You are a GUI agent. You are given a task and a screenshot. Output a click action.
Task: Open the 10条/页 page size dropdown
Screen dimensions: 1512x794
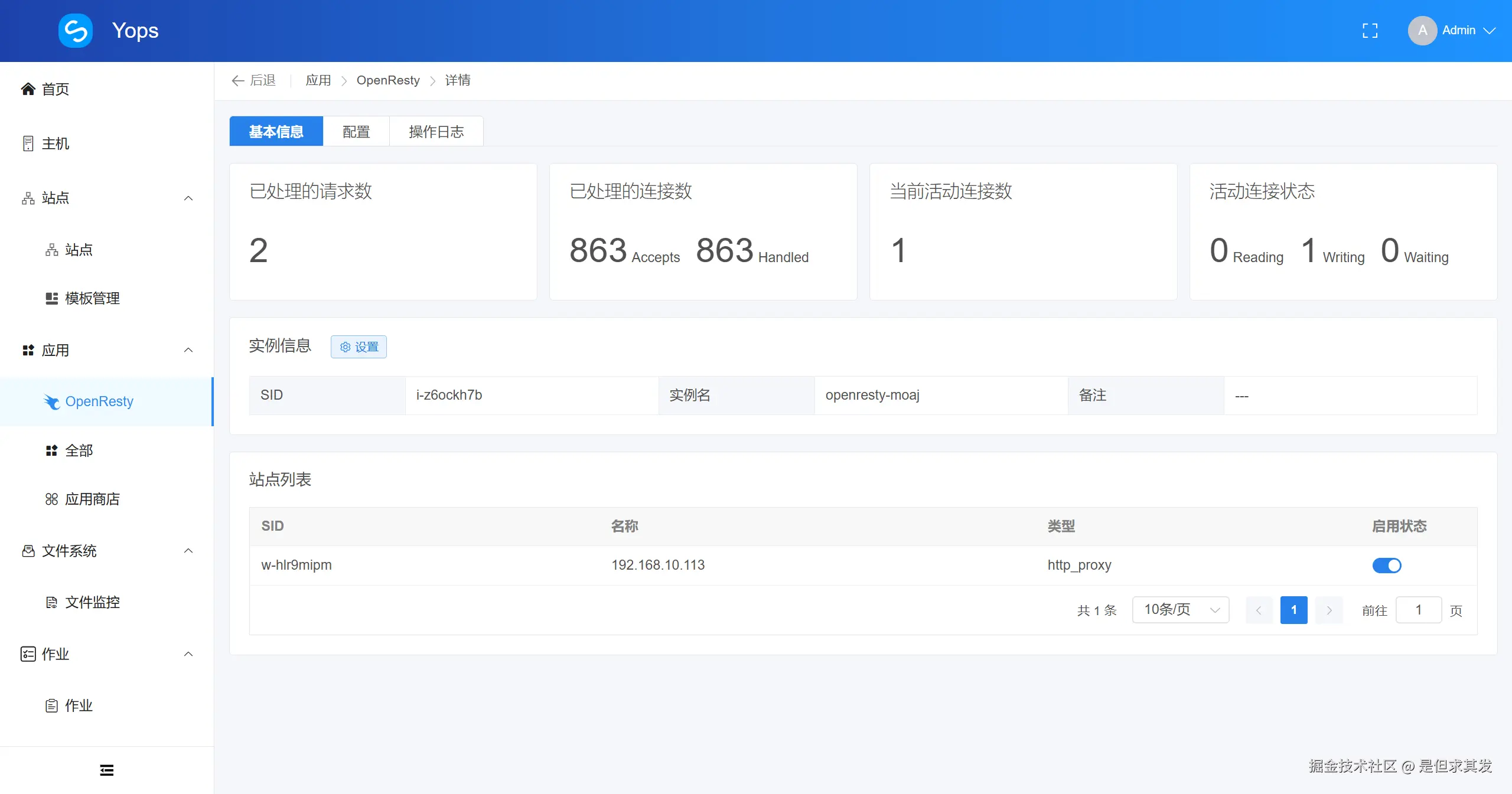[x=1179, y=610]
